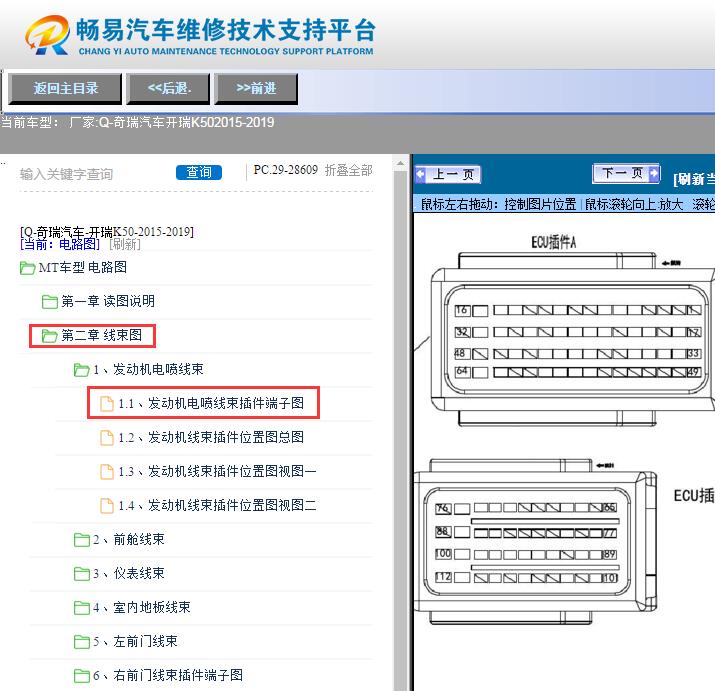Click the [当前：电路图] link
This screenshot has width=715, height=691.
pyautogui.click(x=60, y=244)
